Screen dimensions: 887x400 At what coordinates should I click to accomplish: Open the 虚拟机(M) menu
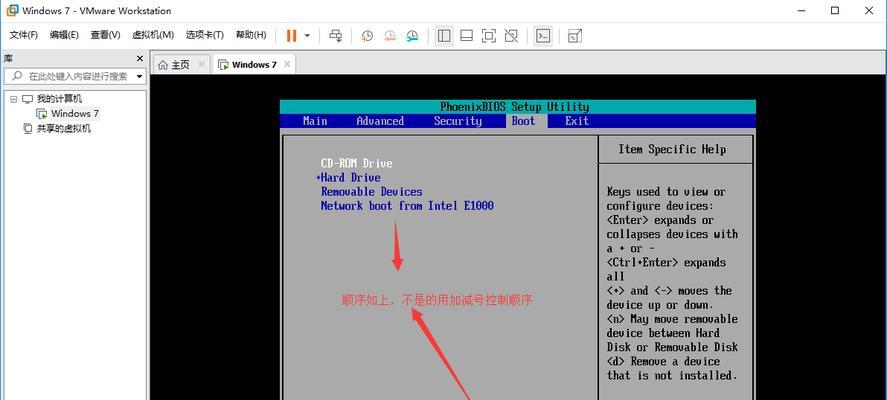coord(153,35)
